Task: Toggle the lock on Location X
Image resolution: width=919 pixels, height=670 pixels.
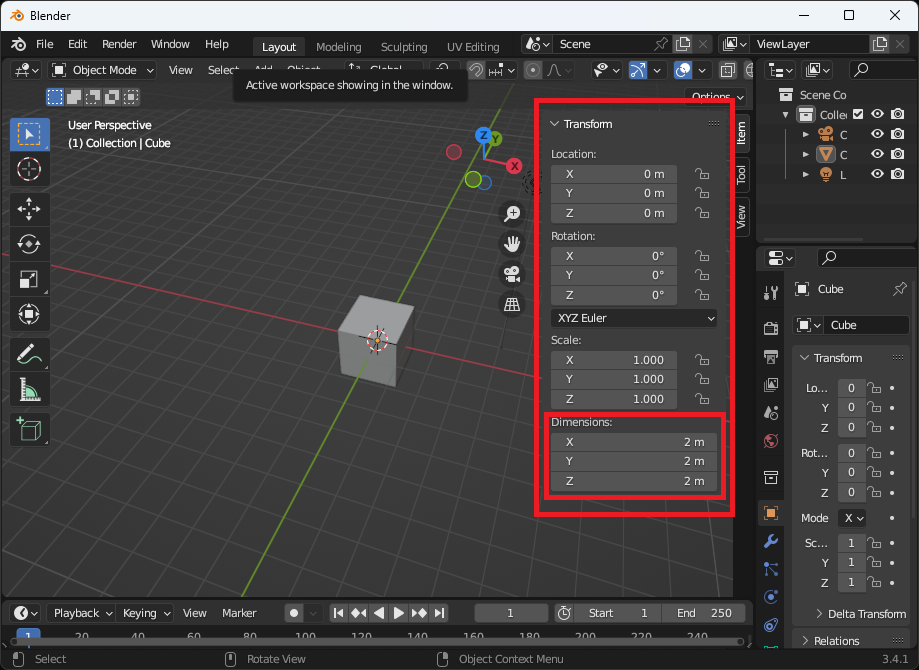Action: point(702,174)
